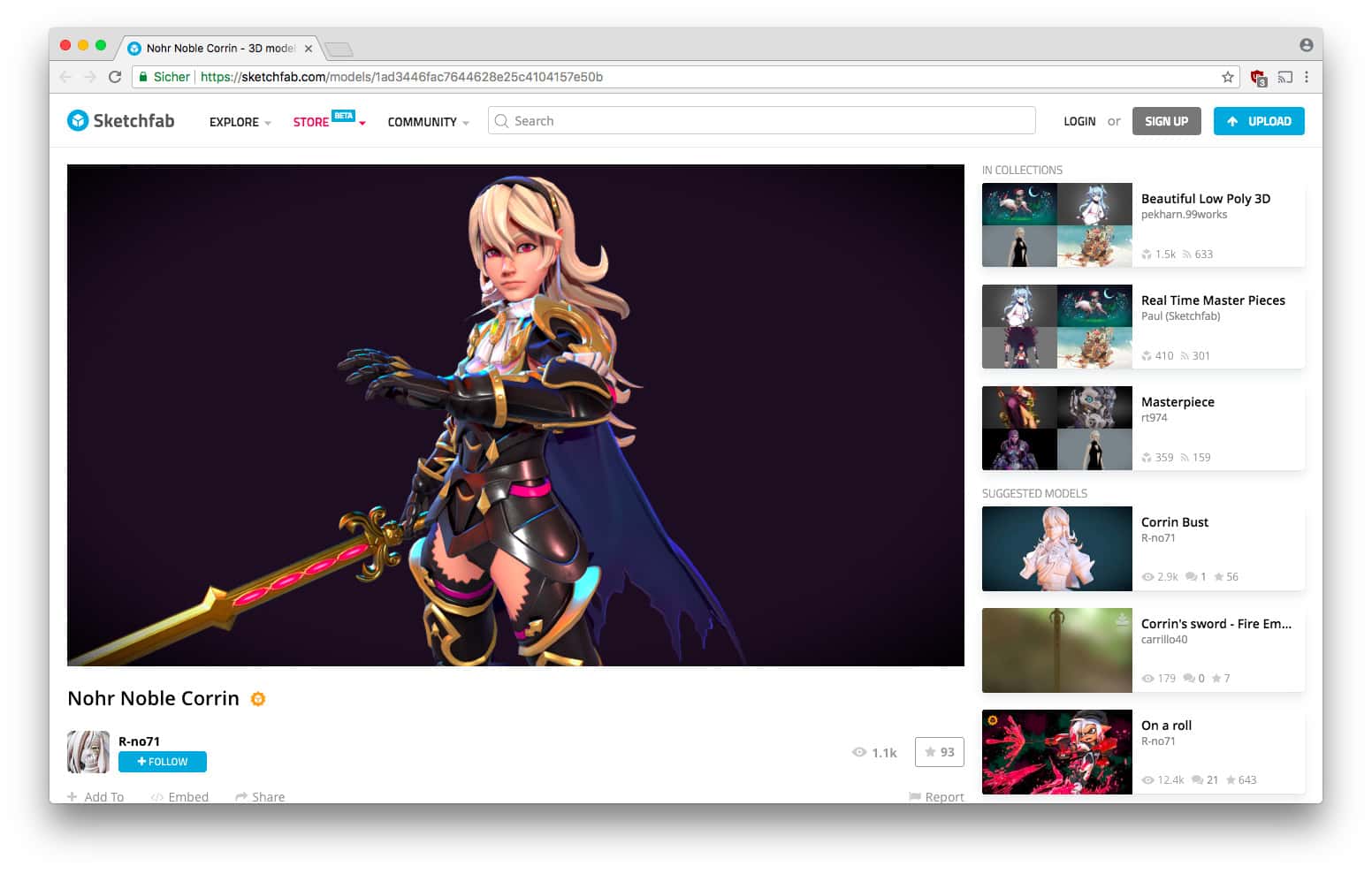
Task: Open the Chrome three-dot menu
Action: pos(1308,77)
